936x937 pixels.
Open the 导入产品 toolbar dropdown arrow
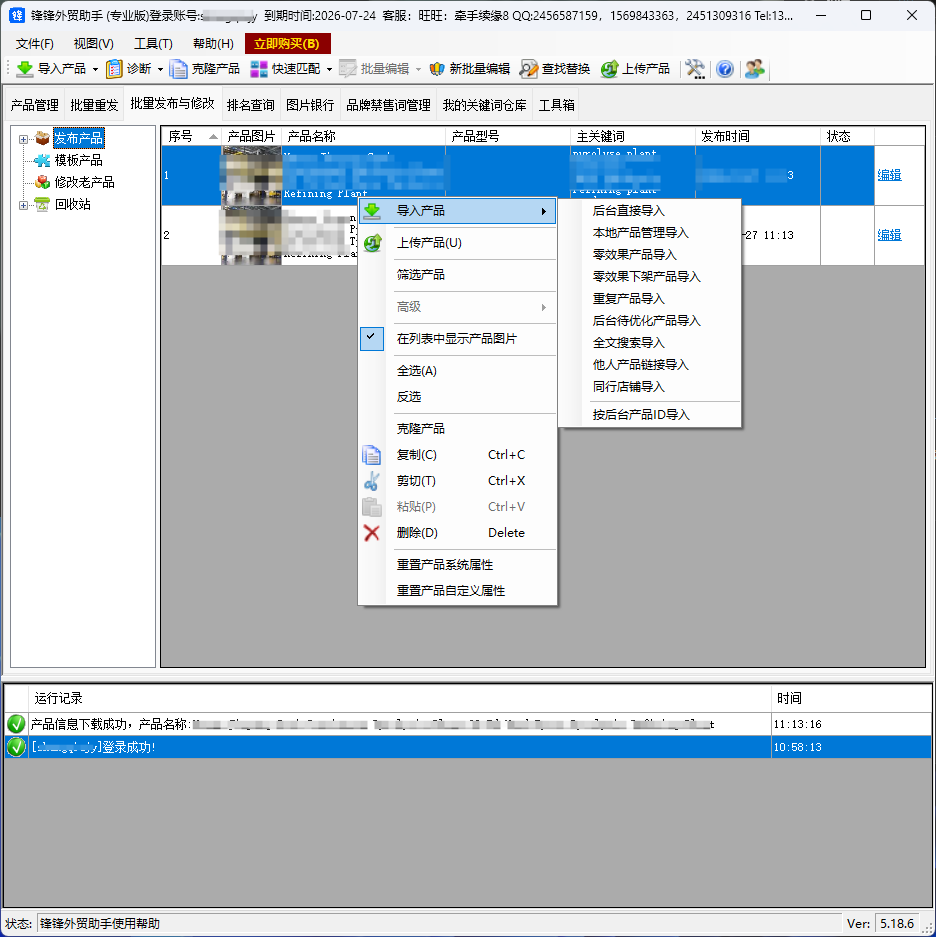pyautogui.click(x=96, y=69)
